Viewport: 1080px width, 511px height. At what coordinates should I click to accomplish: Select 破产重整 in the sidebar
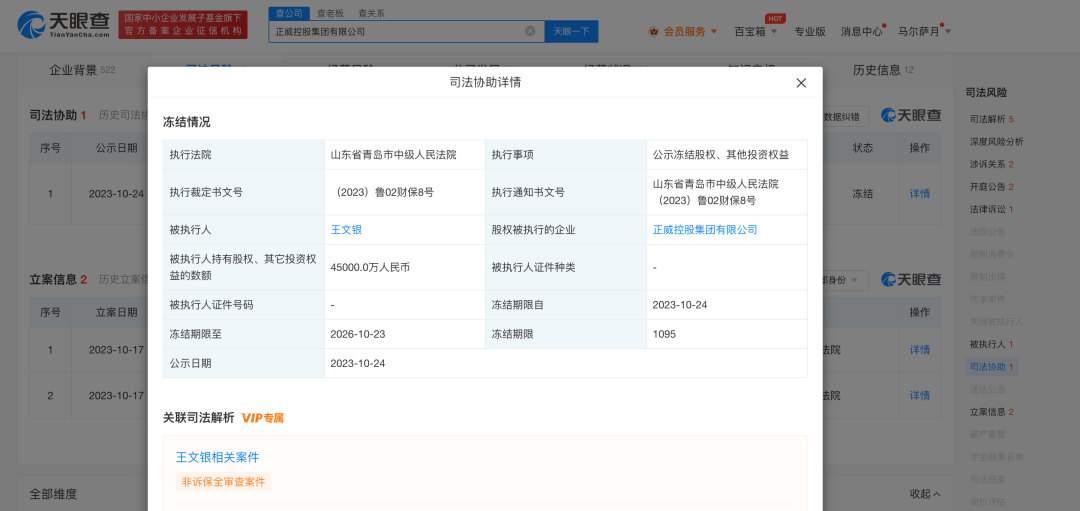(x=987, y=435)
